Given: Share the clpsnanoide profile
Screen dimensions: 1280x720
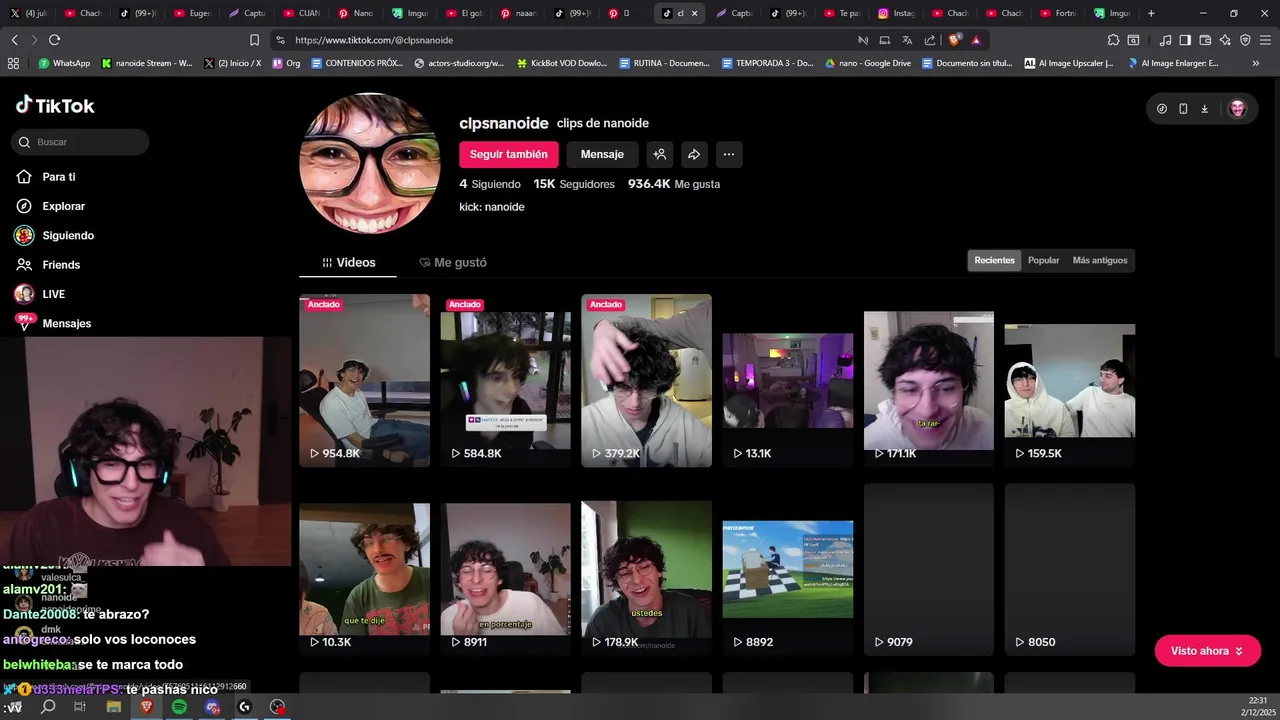Looking at the screenshot, I should [694, 154].
